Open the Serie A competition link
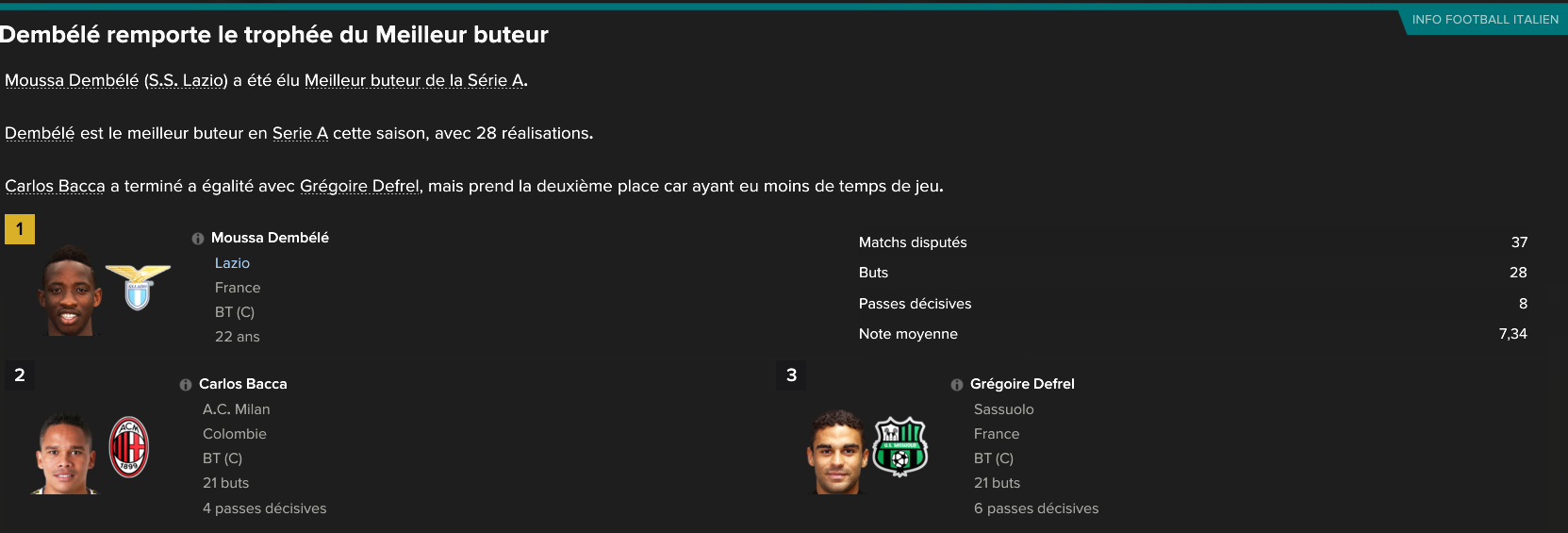 point(300,133)
